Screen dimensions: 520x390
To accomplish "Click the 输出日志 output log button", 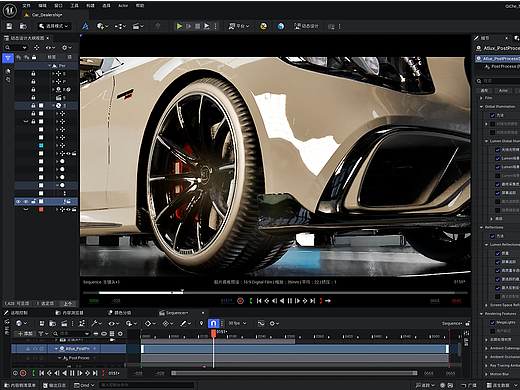I will coord(55,385).
